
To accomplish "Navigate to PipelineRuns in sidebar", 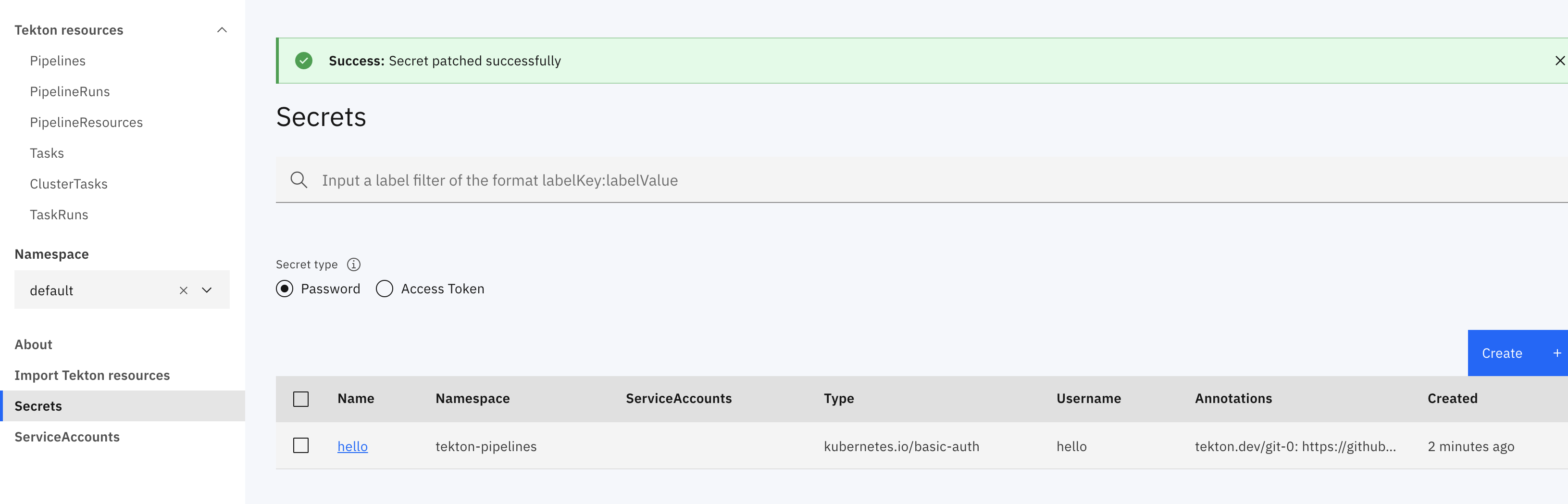I will [x=70, y=91].
